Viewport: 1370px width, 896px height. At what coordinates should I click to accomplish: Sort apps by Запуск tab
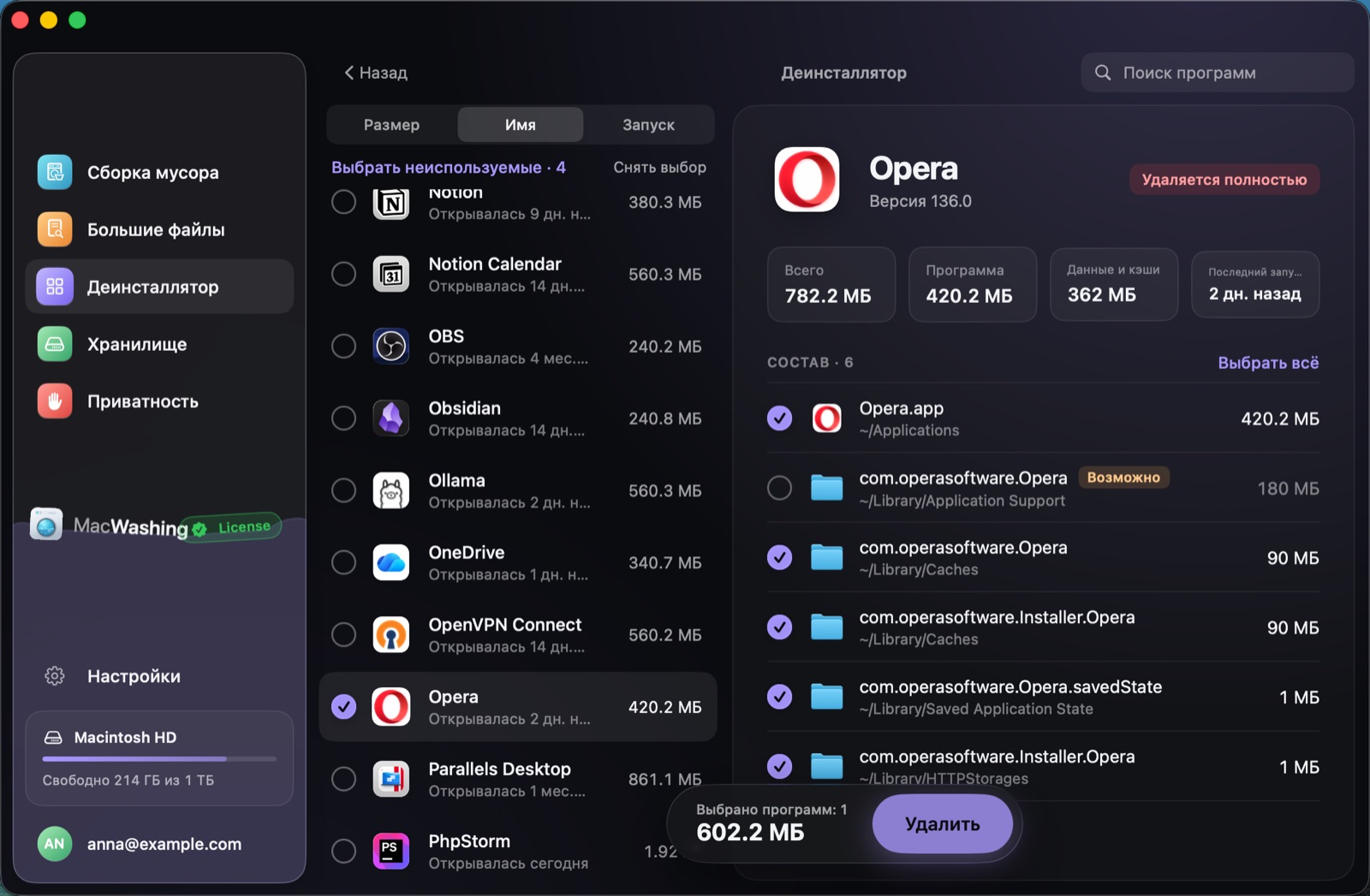648,125
